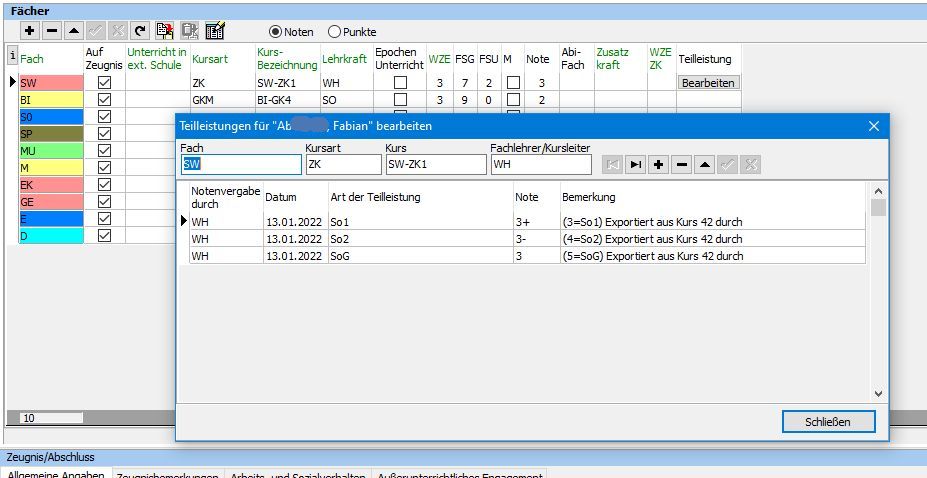
Task: Select the SoG Teilleistung cell
Action: (x=420, y=256)
